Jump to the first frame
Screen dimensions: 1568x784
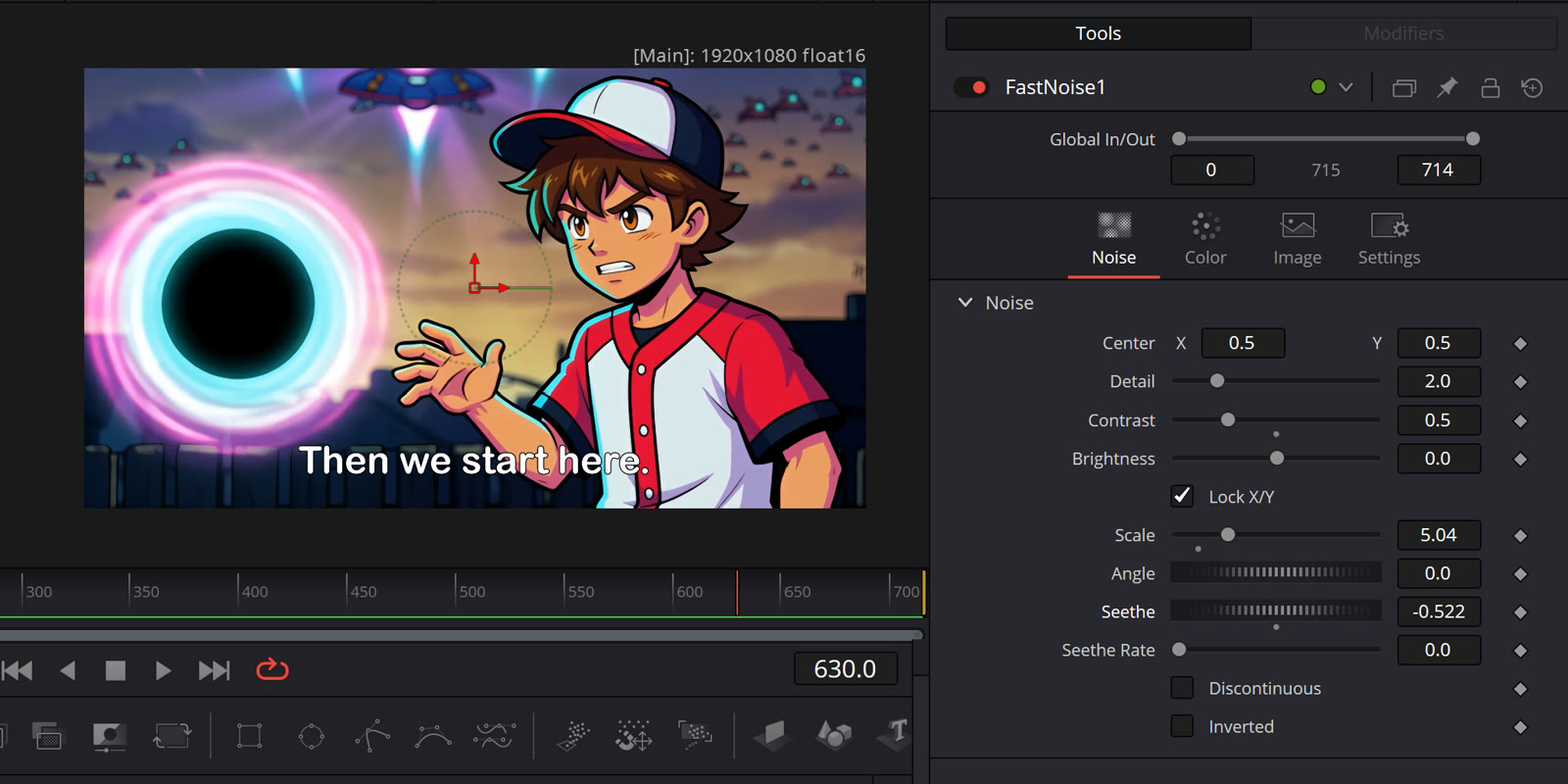18,670
